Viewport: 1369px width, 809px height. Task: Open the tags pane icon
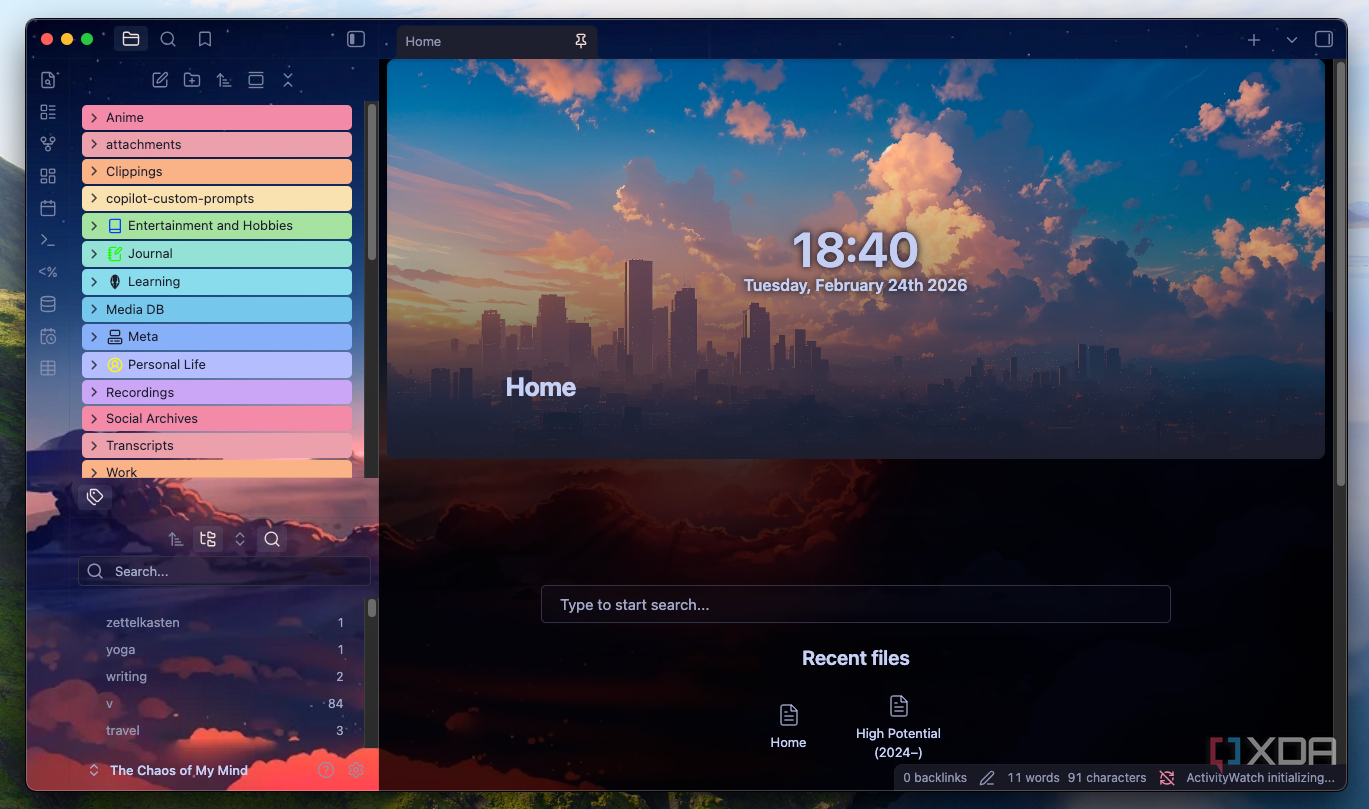95,496
